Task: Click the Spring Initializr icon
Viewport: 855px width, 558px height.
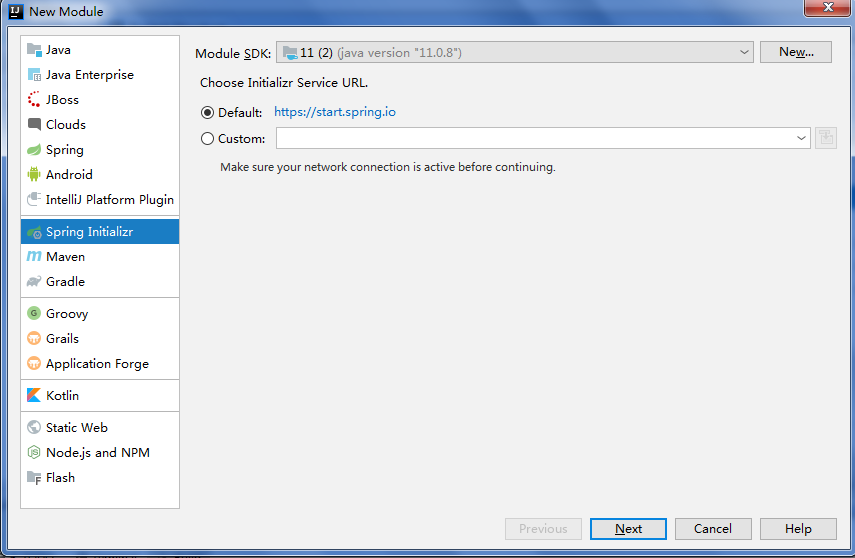Action: (x=34, y=232)
